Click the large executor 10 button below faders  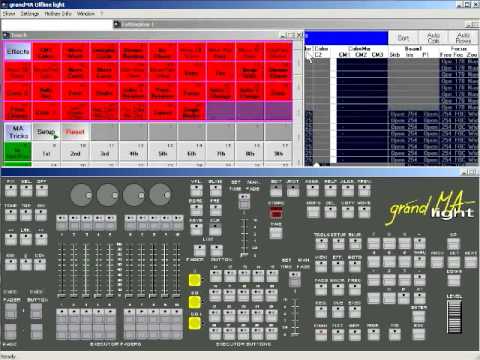(177, 324)
